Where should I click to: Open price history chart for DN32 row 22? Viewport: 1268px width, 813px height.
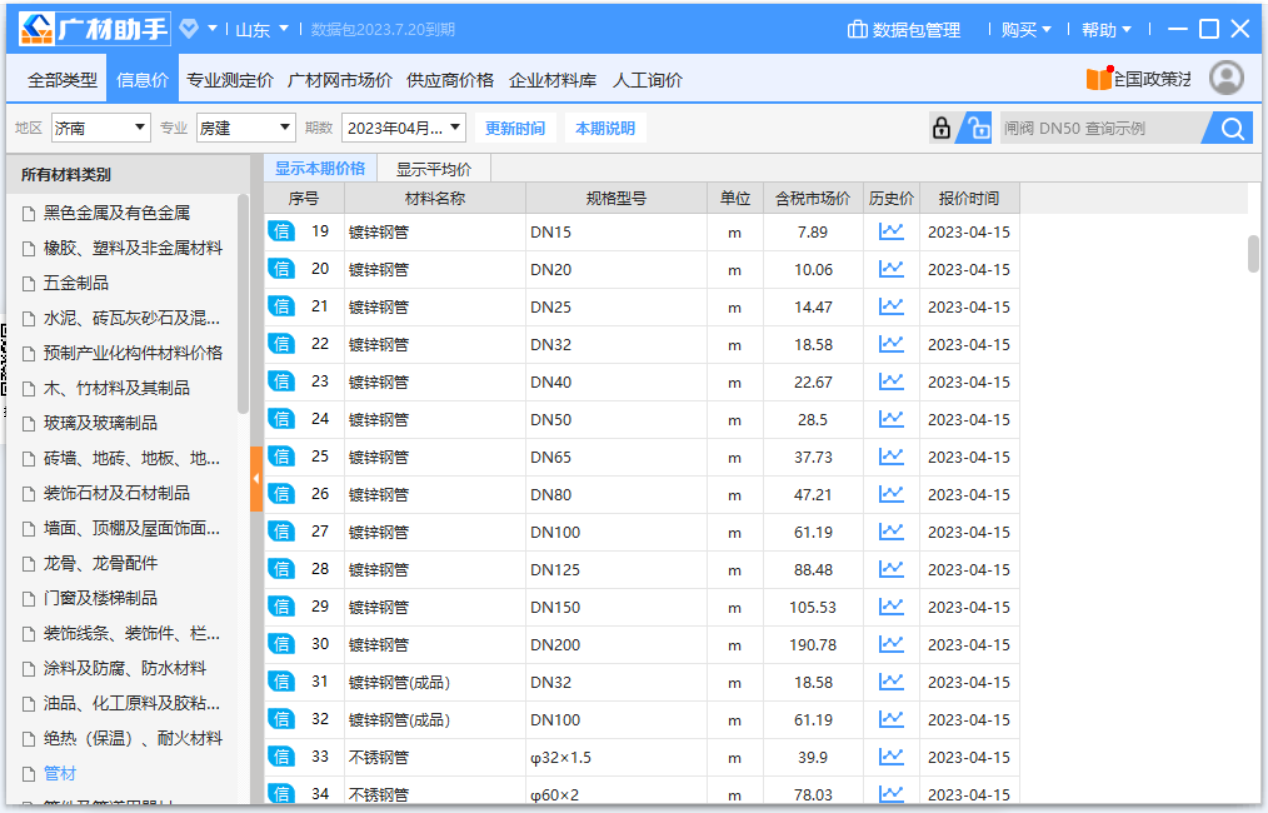891,343
